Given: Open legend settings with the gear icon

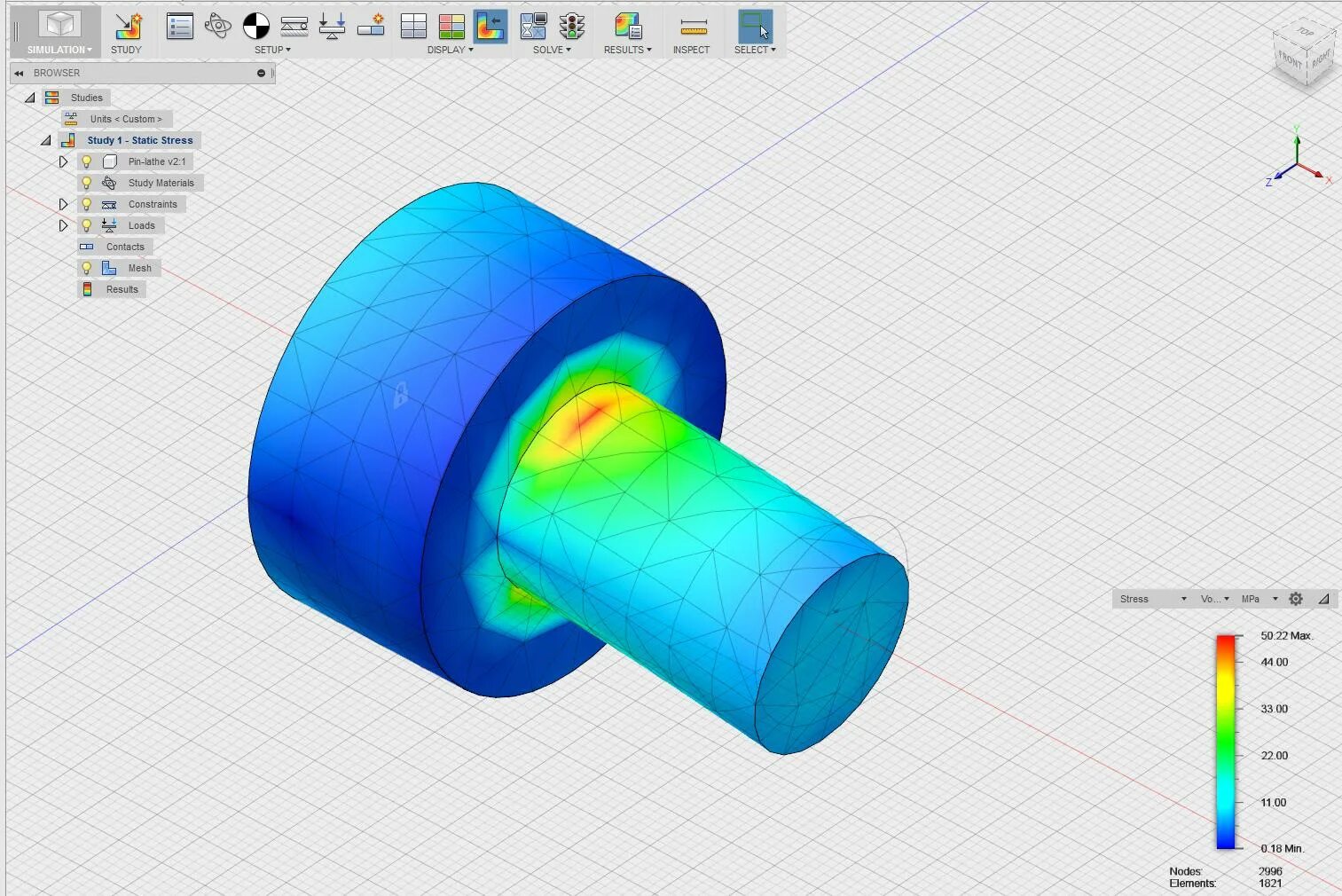Looking at the screenshot, I should (1295, 599).
